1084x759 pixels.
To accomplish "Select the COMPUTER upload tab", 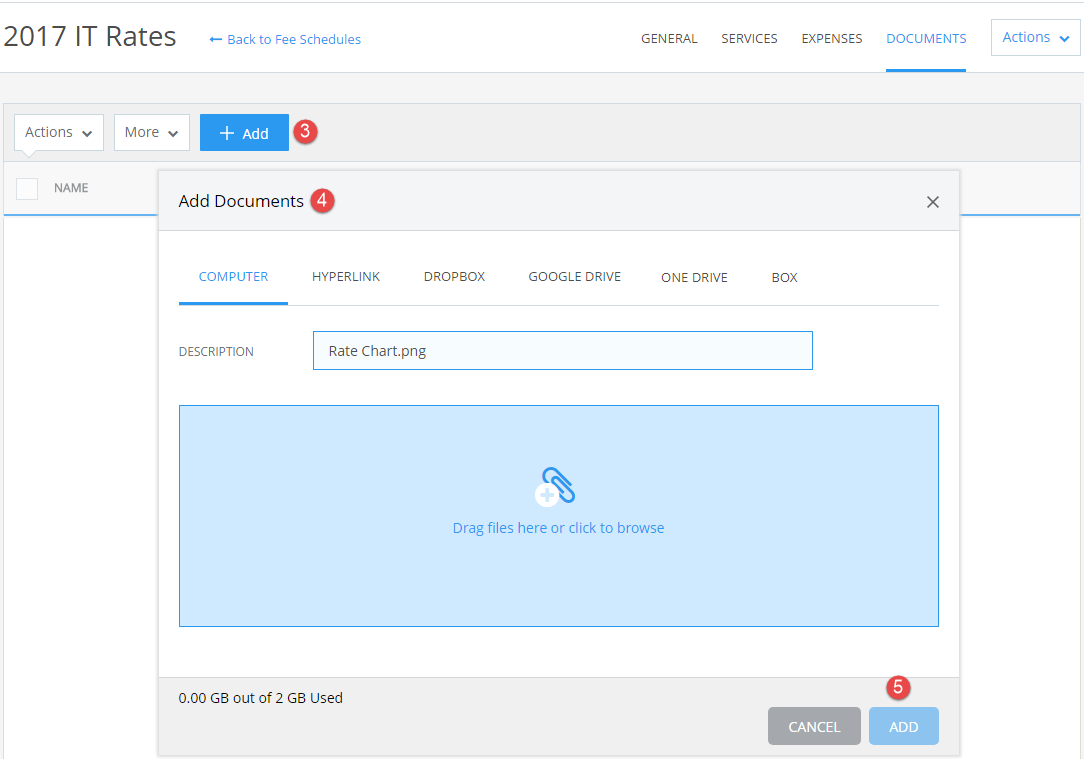I will click(233, 277).
